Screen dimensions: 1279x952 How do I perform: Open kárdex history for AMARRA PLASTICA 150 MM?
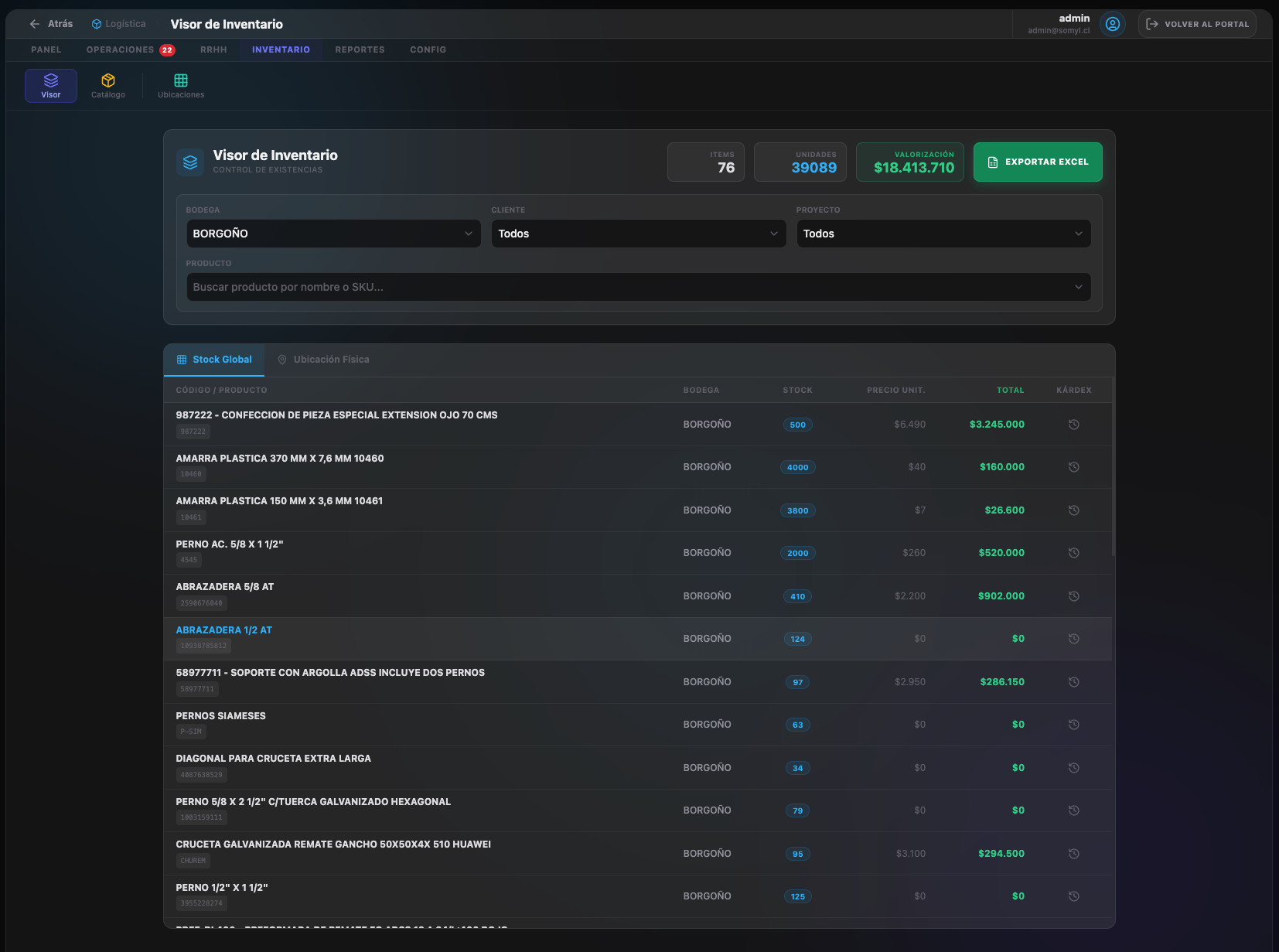(x=1074, y=510)
